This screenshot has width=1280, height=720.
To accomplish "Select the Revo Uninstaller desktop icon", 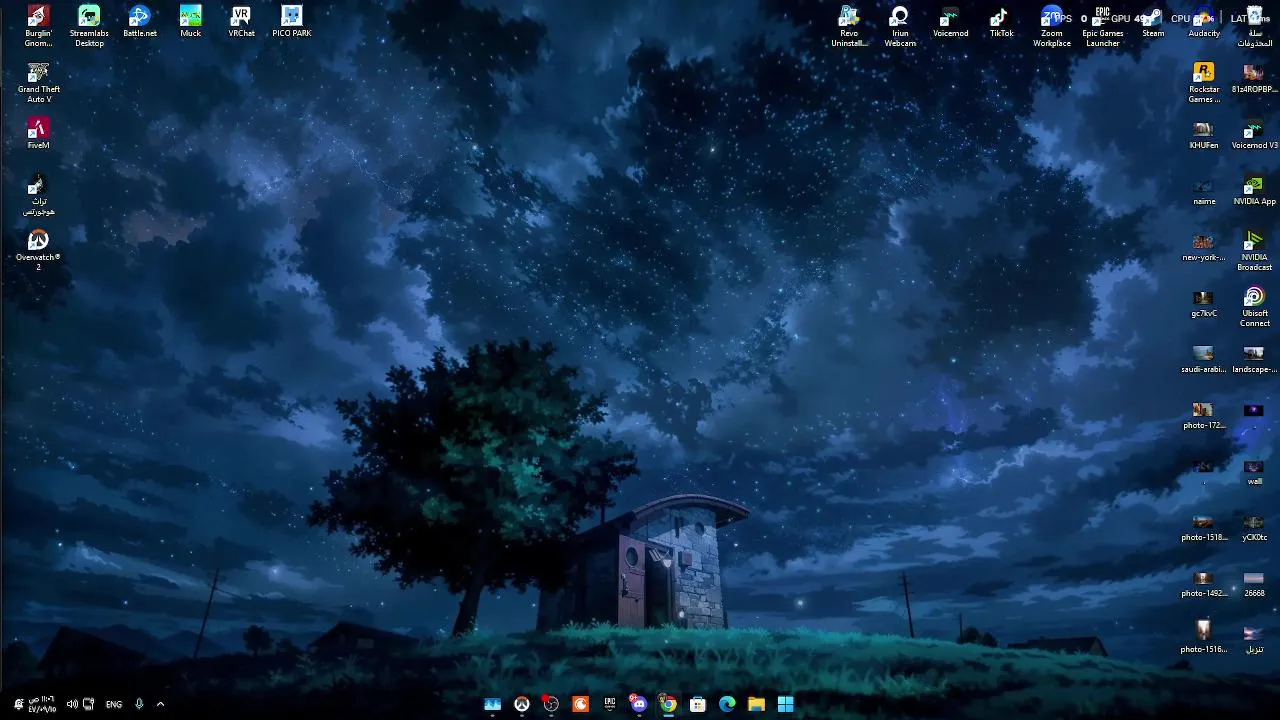I will pyautogui.click(x=849, y=26).
